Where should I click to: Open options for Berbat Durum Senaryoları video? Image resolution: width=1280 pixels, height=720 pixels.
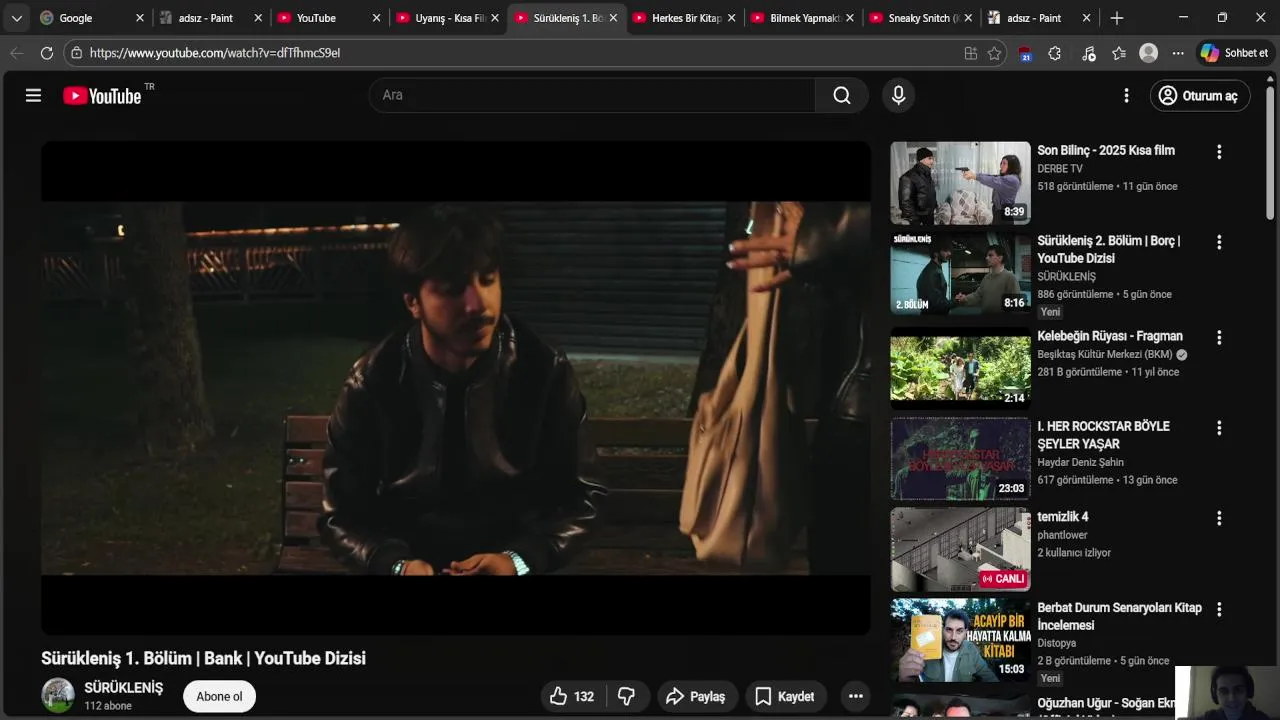coord(1218,609)
